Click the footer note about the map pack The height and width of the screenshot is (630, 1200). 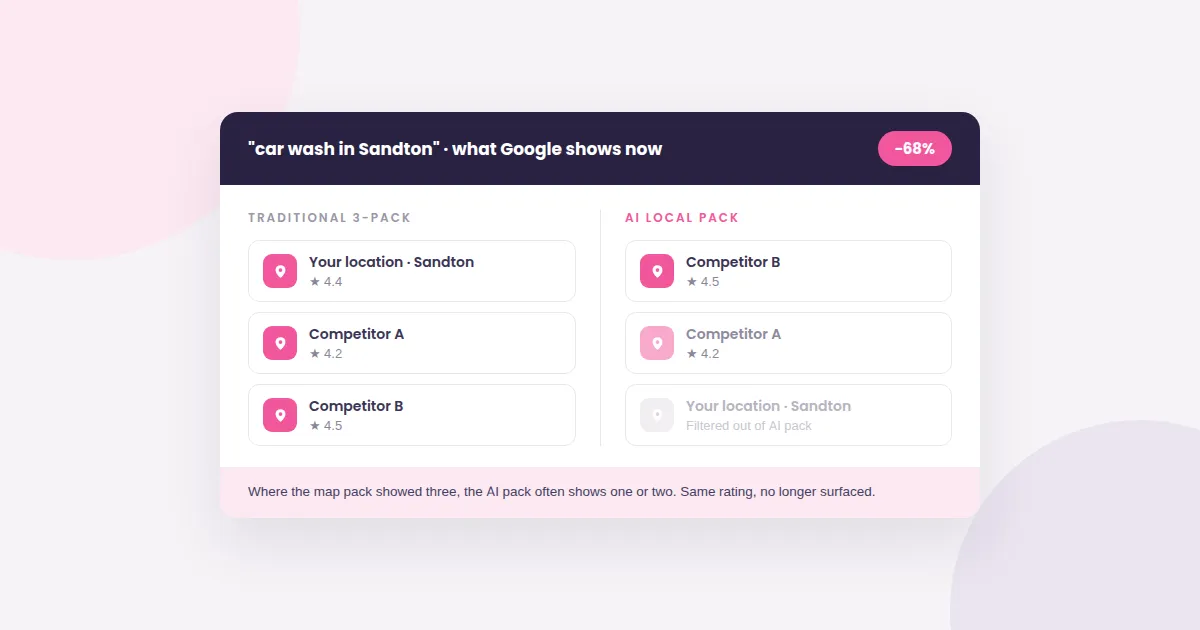[562, 492]
